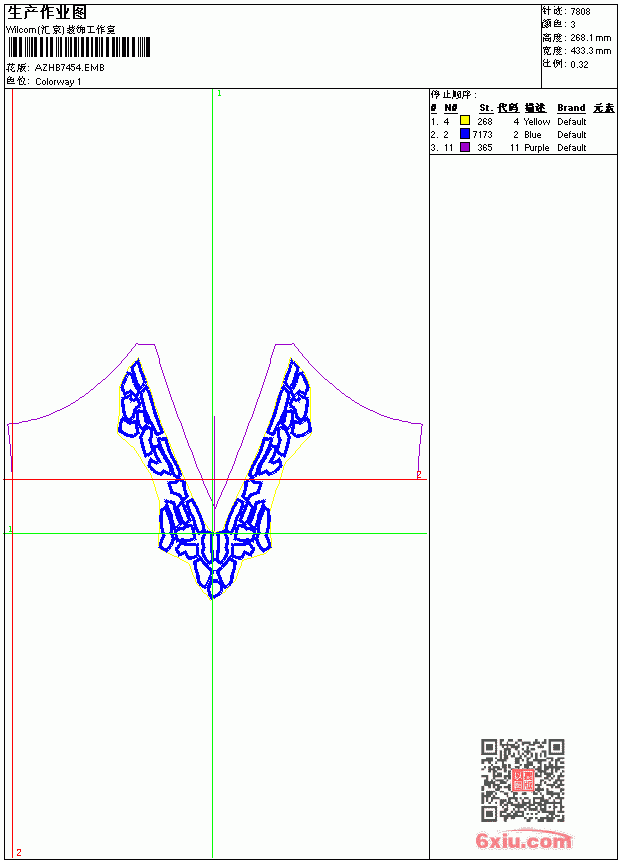Image resolution: width=620 pixels, height=860 pixels.
Task: Open the 6xiu.com watermark link
Action: click(x=524, y=840)
